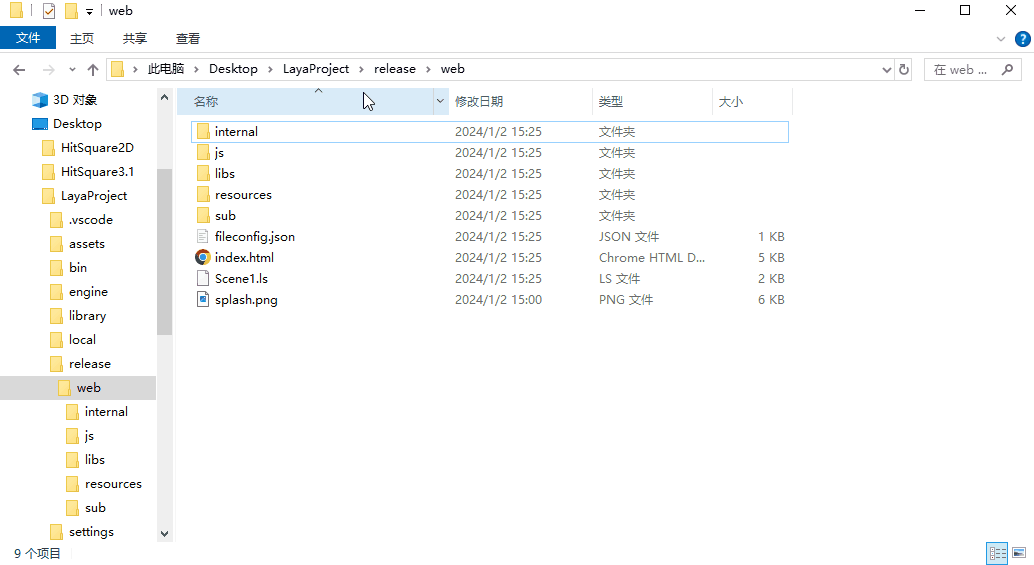Select the splash.png image file icon

203,300
